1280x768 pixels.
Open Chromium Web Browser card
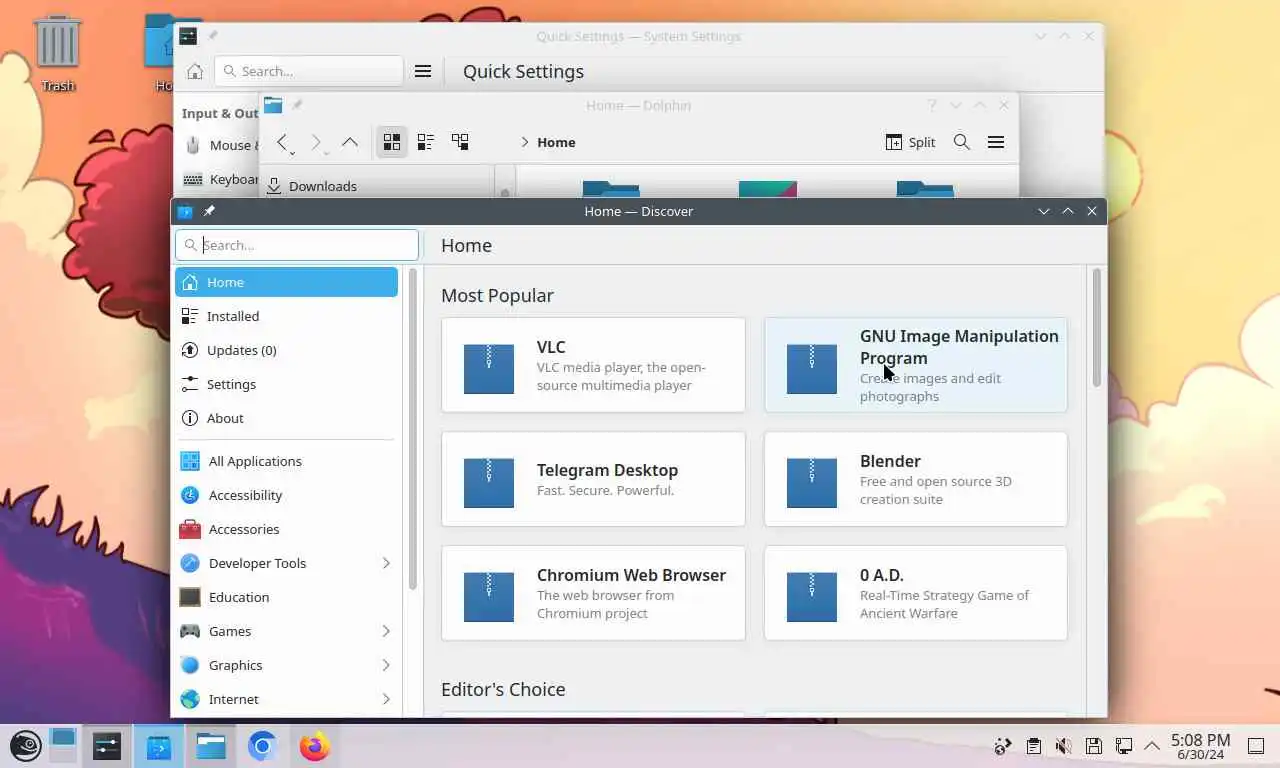point(593,593)
